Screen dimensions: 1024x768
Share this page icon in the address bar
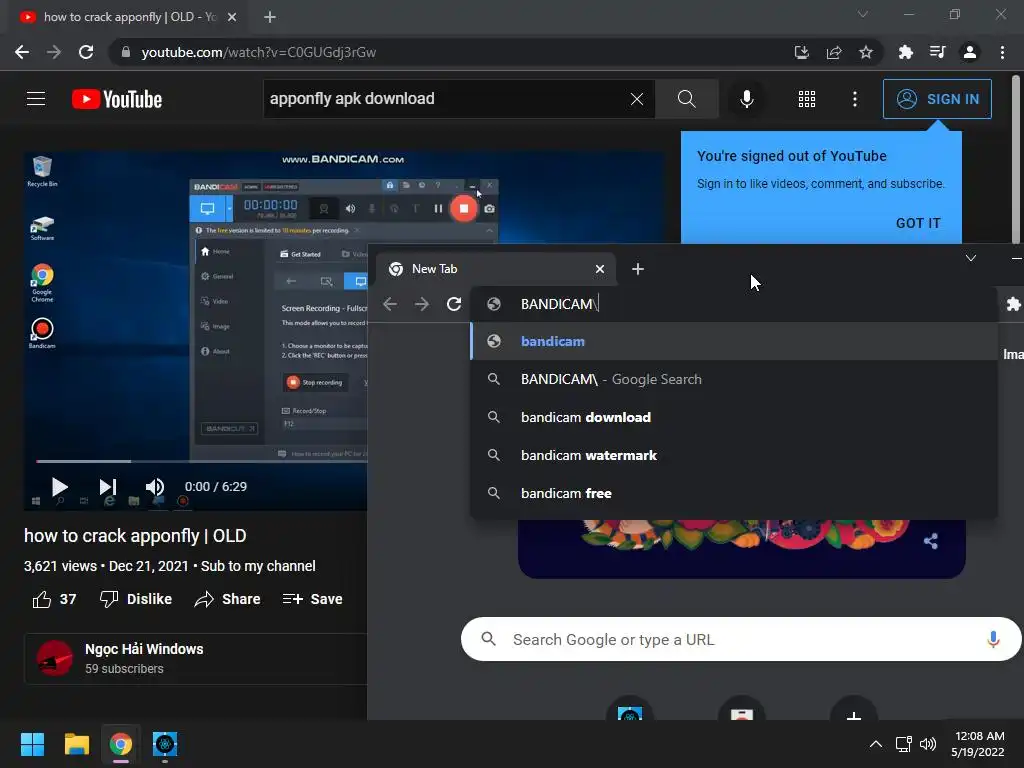(834, 52)
